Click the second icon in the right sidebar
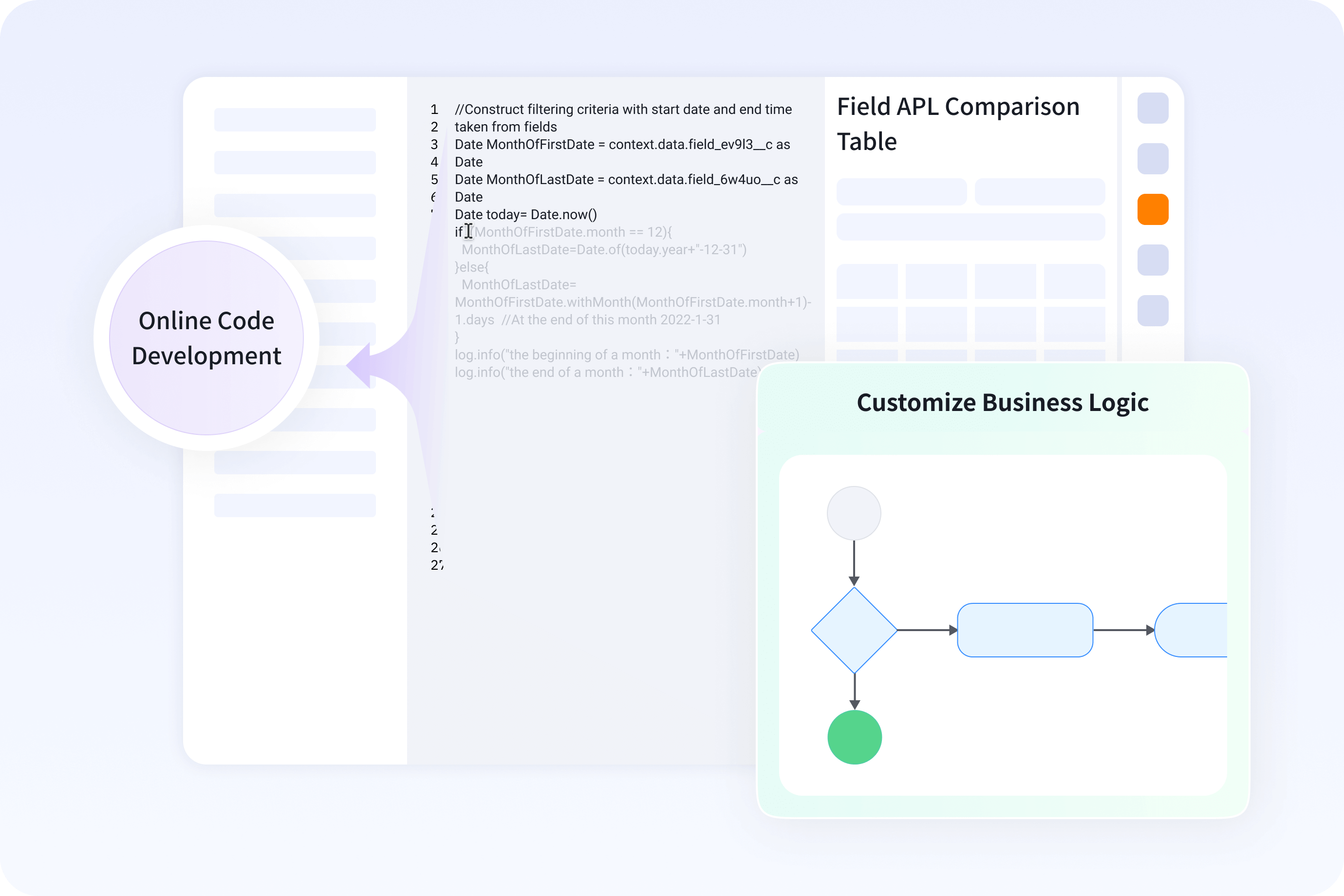Image resolution: width=1344 pixels, height=896 pixels. 1153,159
